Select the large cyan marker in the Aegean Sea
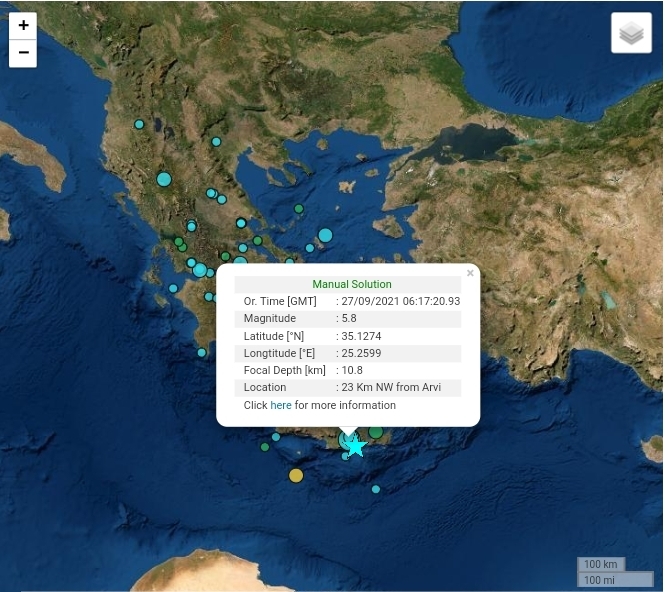 tap(325, 236)
